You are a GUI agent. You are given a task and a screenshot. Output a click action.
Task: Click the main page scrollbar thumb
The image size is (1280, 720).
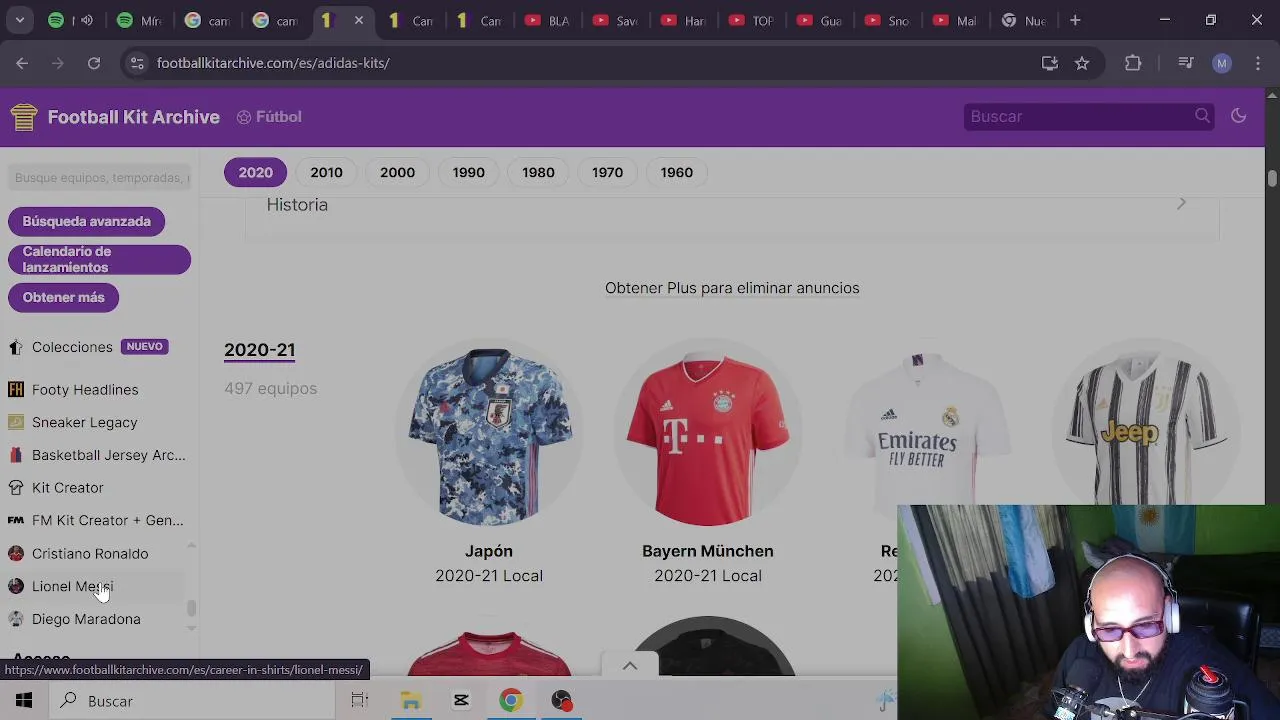(1272, 178)
